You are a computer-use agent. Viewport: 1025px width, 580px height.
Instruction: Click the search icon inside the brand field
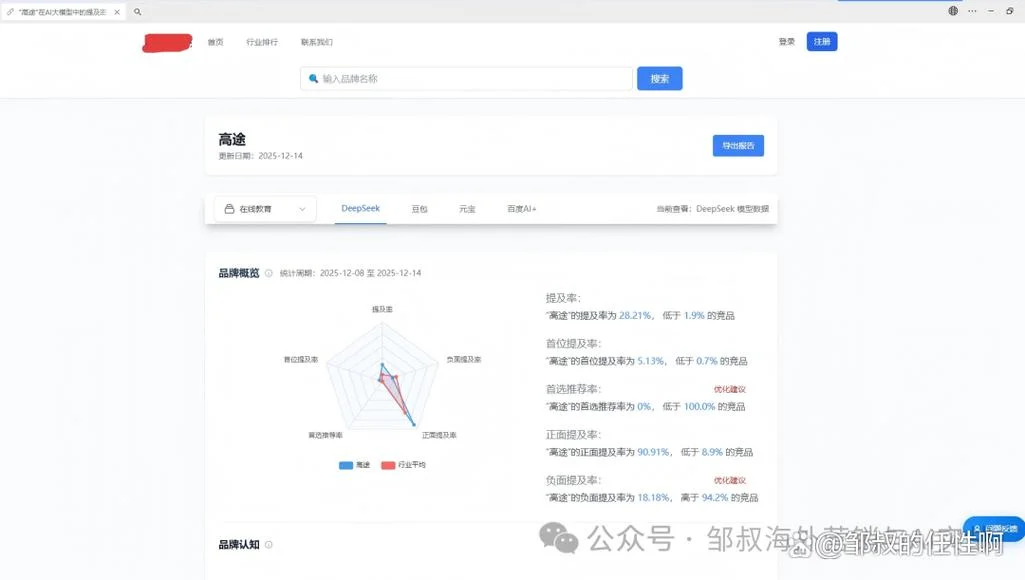313,78
